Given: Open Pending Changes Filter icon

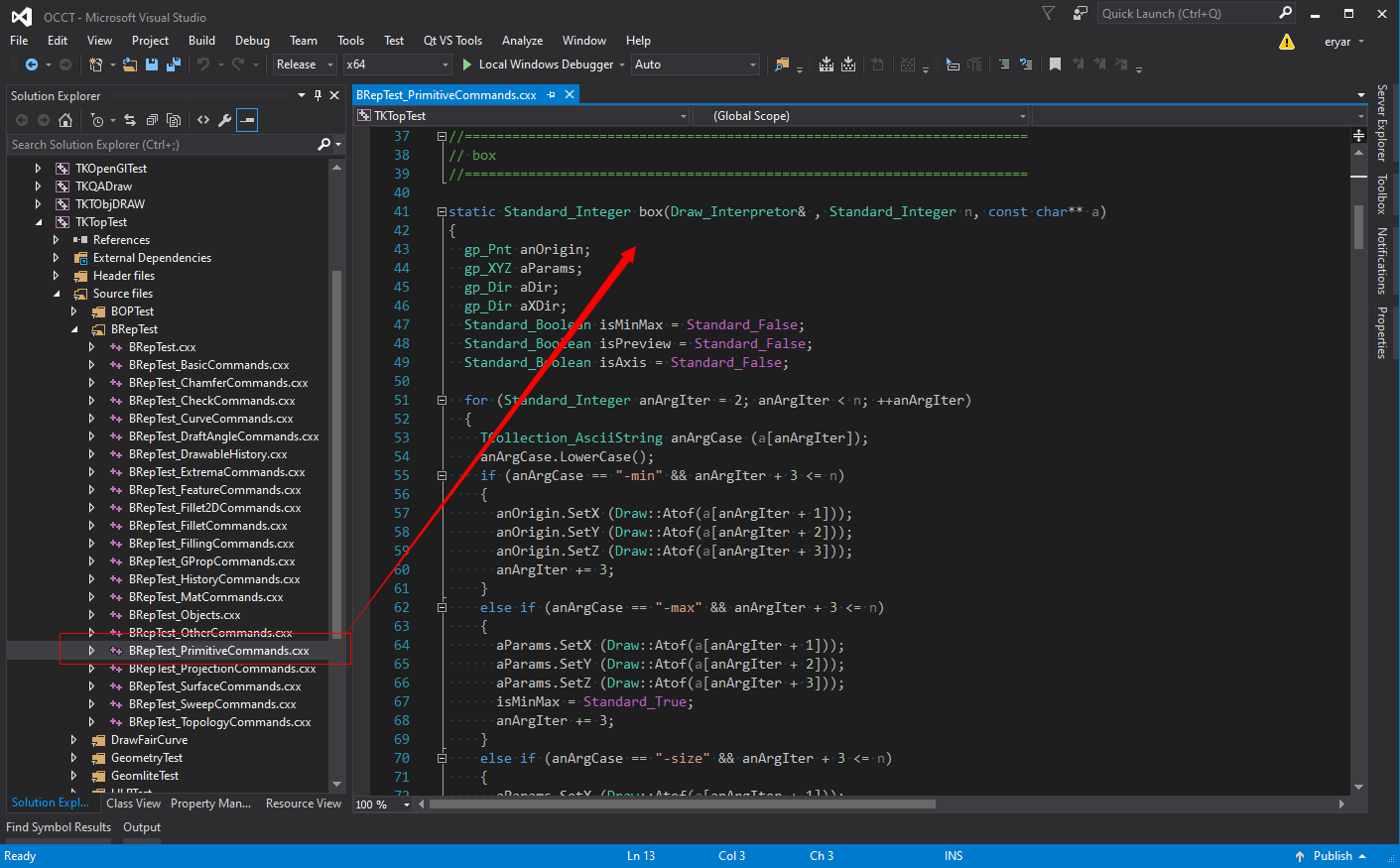Looking at the screenshot, I should click(97, 120).
